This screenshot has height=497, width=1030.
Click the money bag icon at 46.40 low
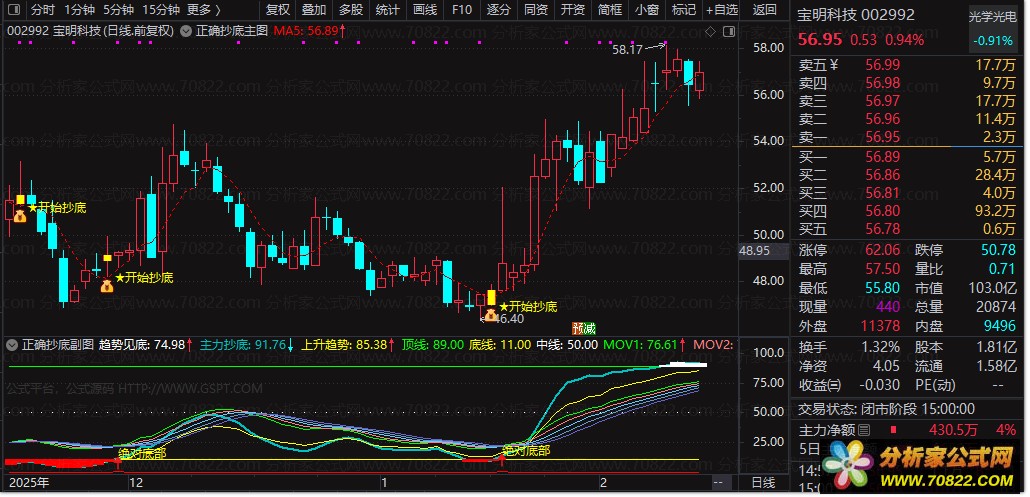pos(489,313)
